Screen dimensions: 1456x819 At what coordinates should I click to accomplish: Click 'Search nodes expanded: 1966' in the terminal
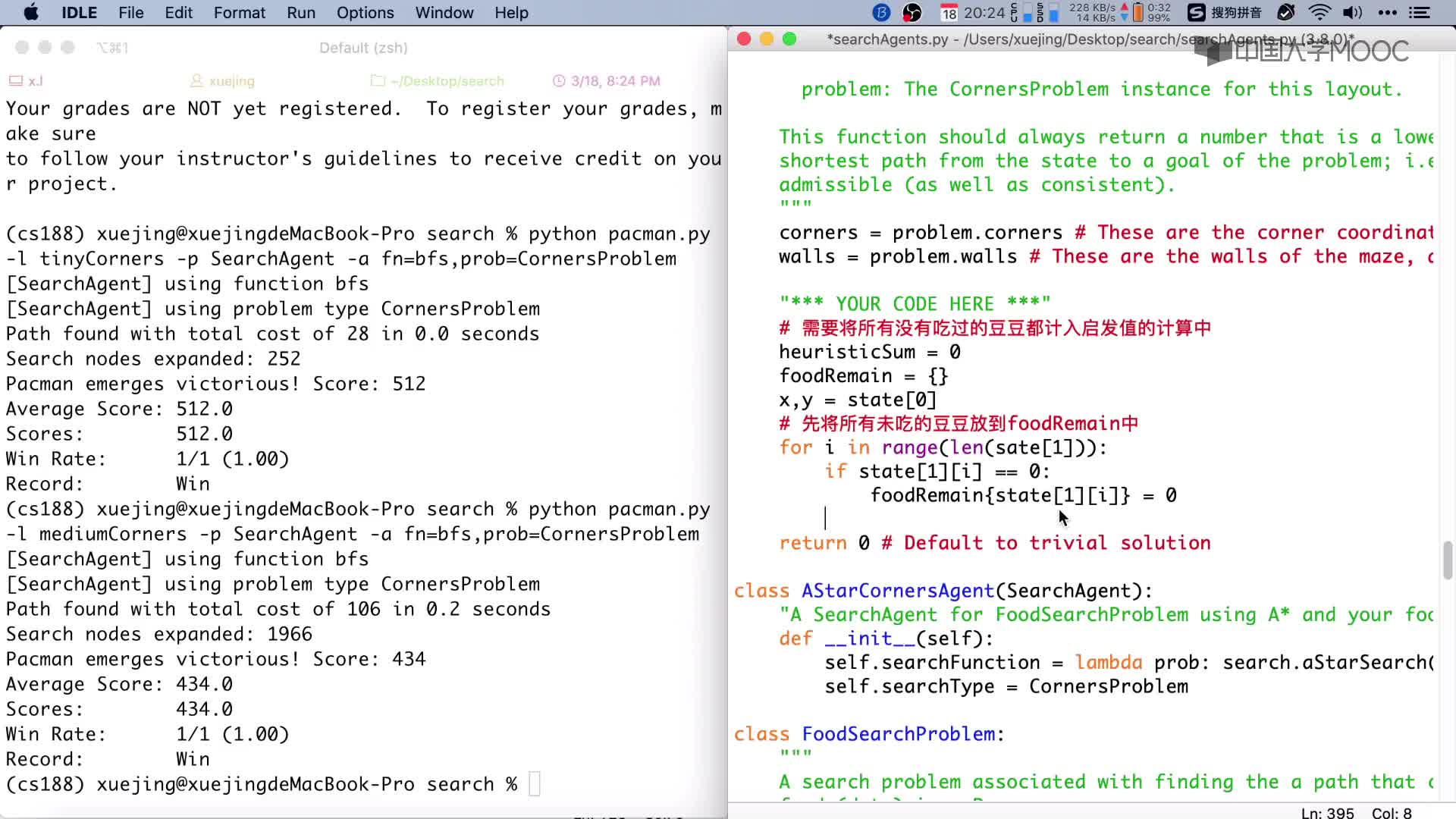[159, 634]
